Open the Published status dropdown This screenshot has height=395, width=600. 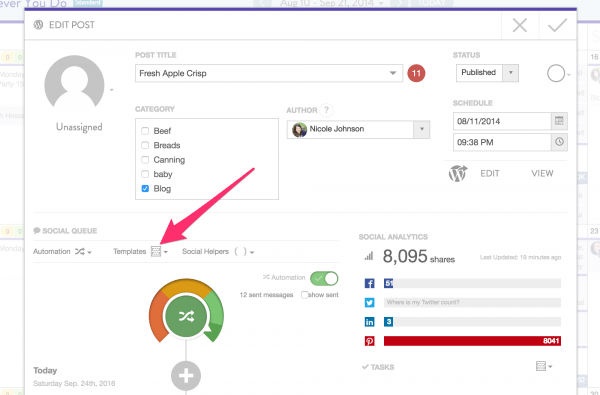click(487, 73)
